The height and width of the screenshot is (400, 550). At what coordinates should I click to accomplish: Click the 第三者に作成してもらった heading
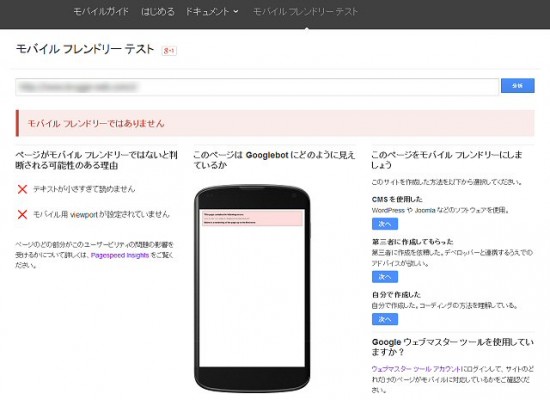pyautogui.click(x=412, y=242)
